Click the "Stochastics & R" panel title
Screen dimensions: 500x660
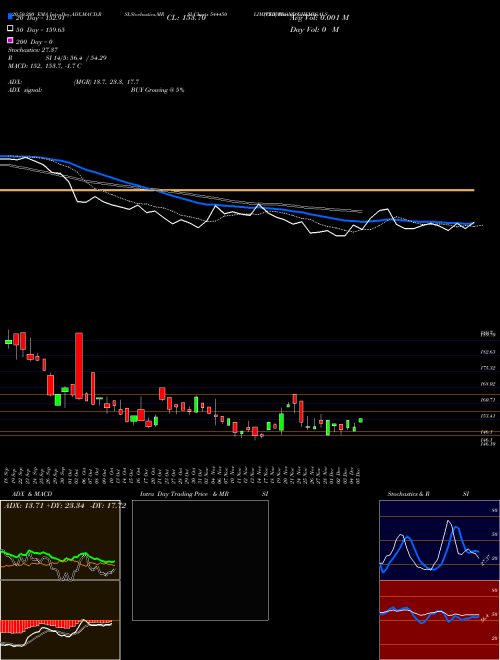pyautogui.click(x=409, y=494)
